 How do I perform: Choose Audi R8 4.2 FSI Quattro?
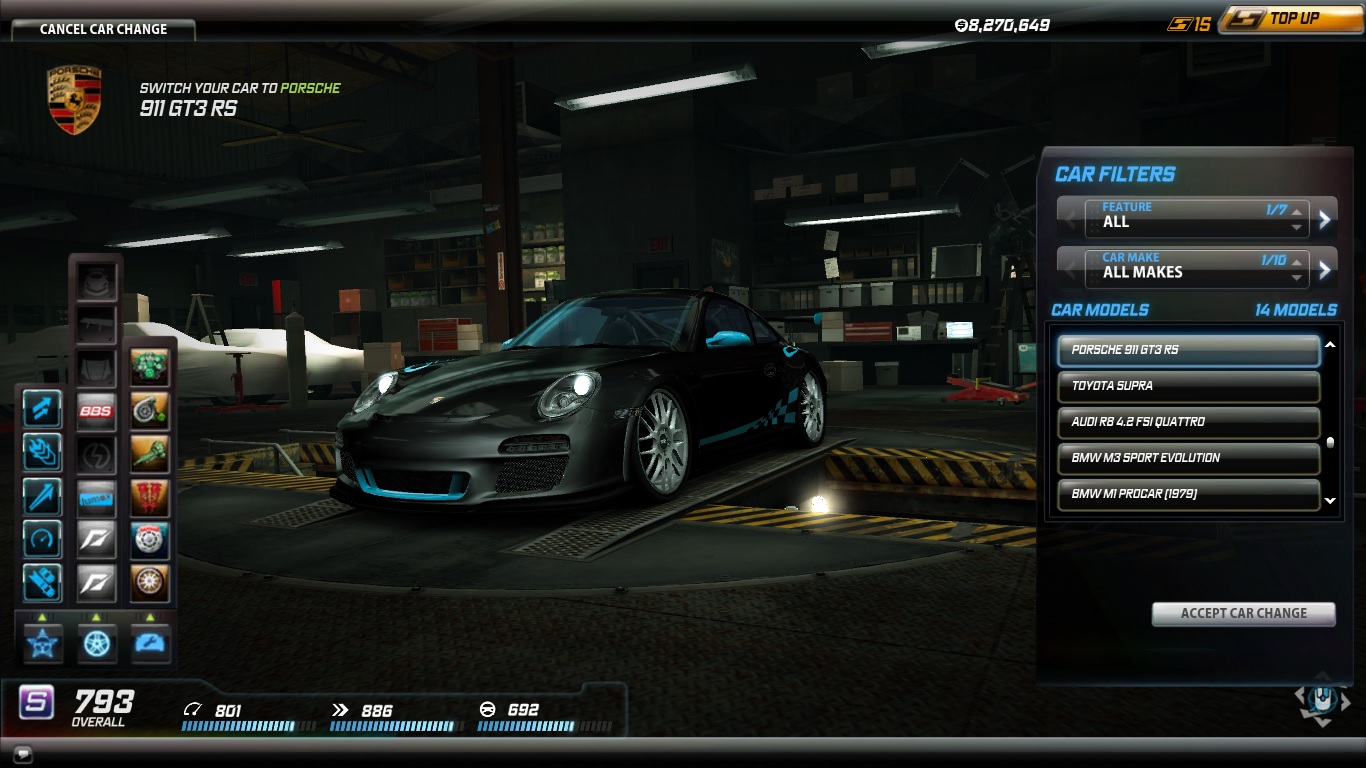tap(1189, 422)
